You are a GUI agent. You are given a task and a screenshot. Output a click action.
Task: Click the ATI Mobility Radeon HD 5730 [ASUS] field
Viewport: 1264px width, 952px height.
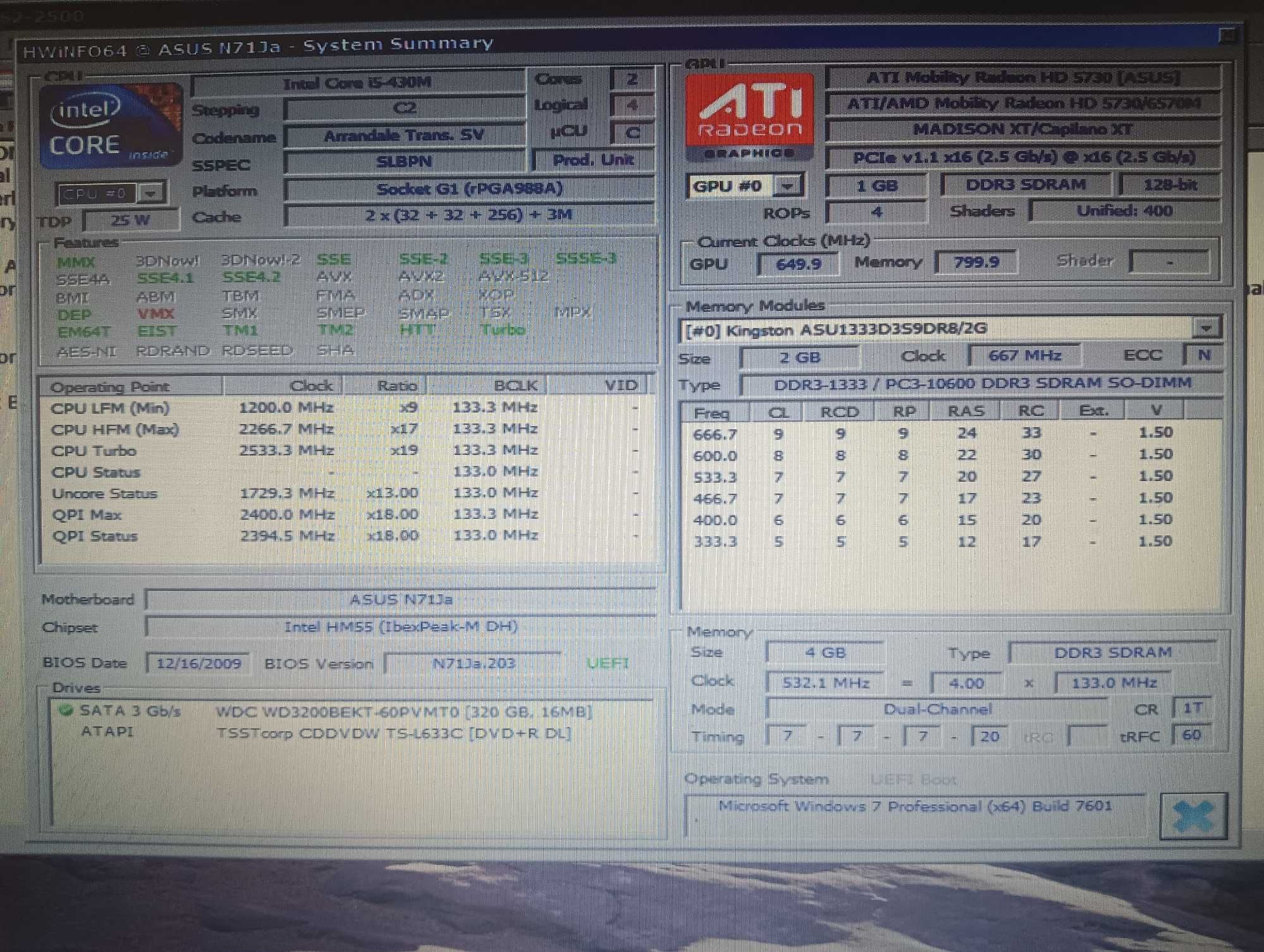1023,78
